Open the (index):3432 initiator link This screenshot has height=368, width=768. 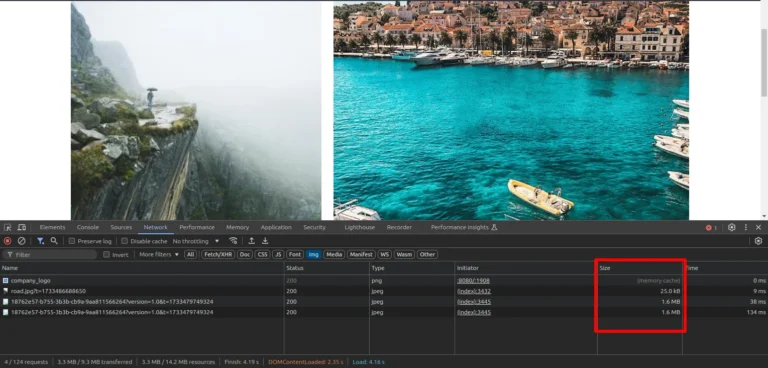(x=474, y=291)
